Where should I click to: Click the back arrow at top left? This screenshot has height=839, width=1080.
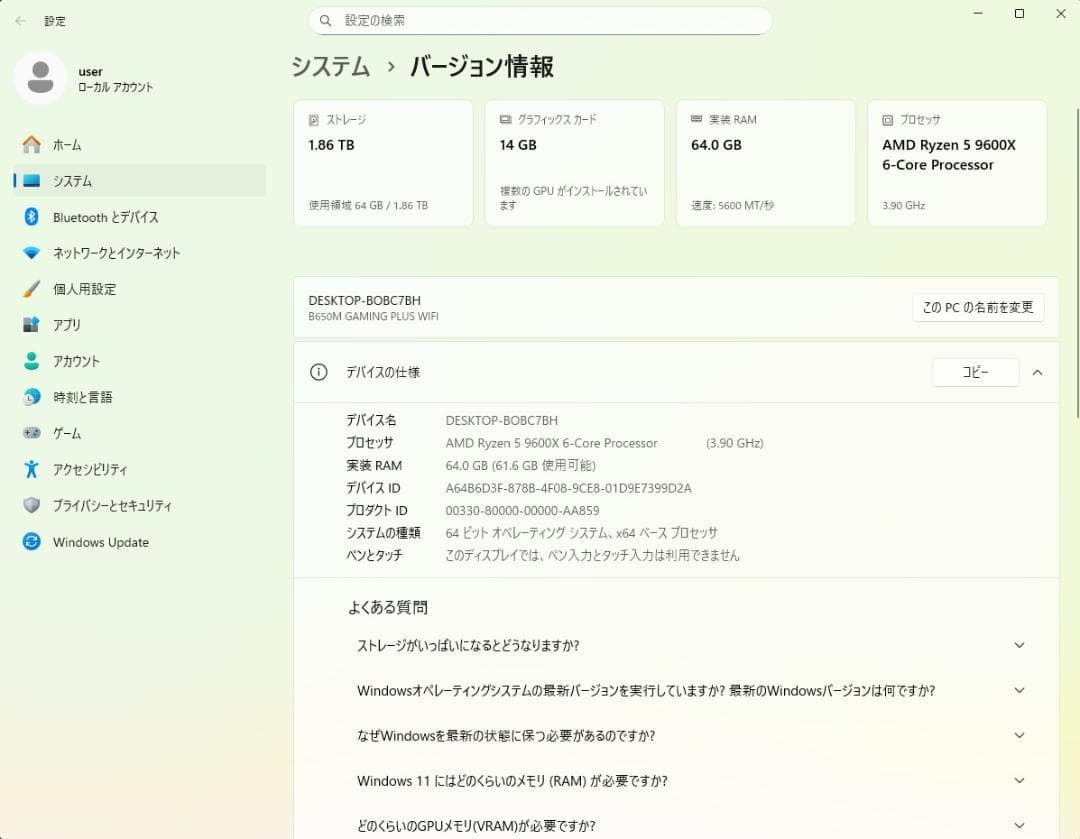pos(20,20)
